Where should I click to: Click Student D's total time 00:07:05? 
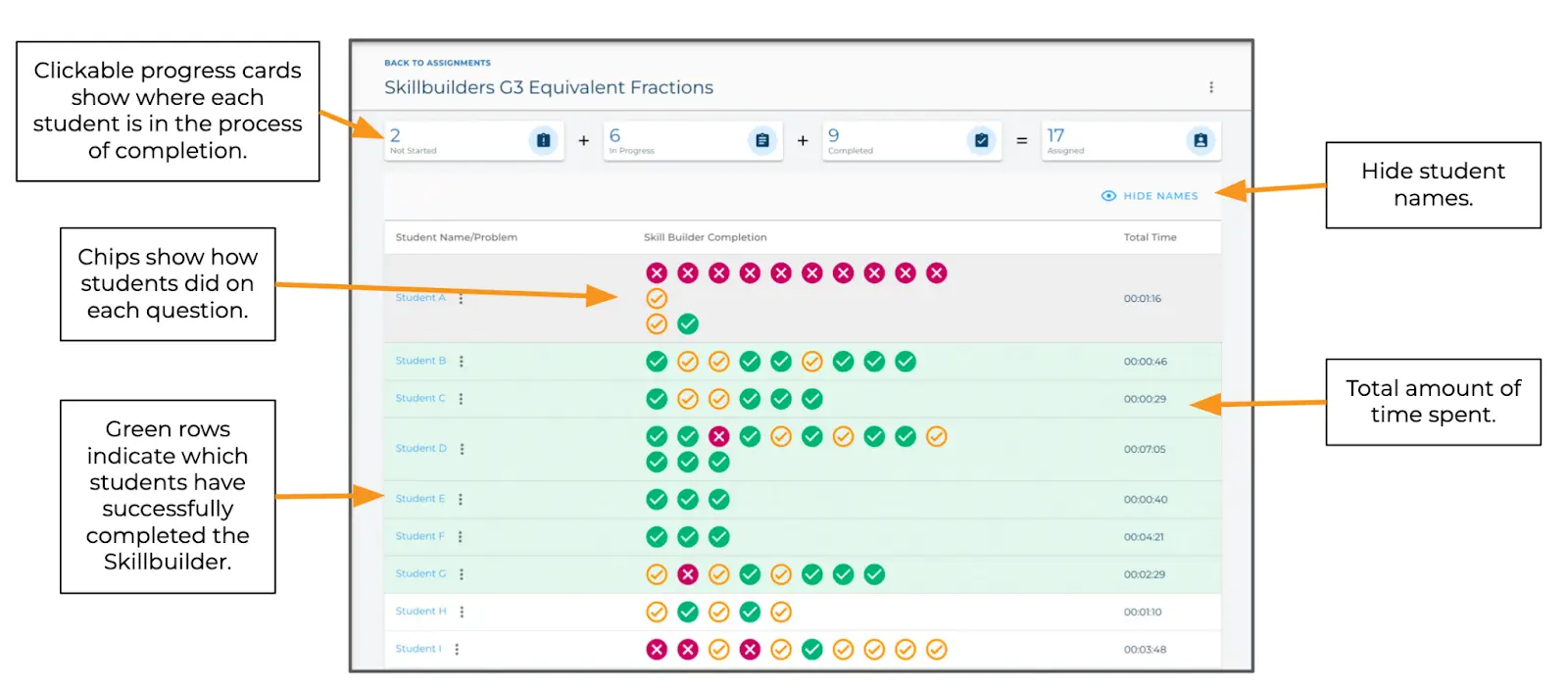[1145, 450]
